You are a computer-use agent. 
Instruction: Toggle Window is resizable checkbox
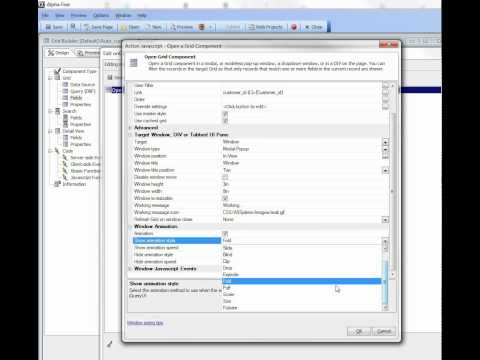point(225,198)
